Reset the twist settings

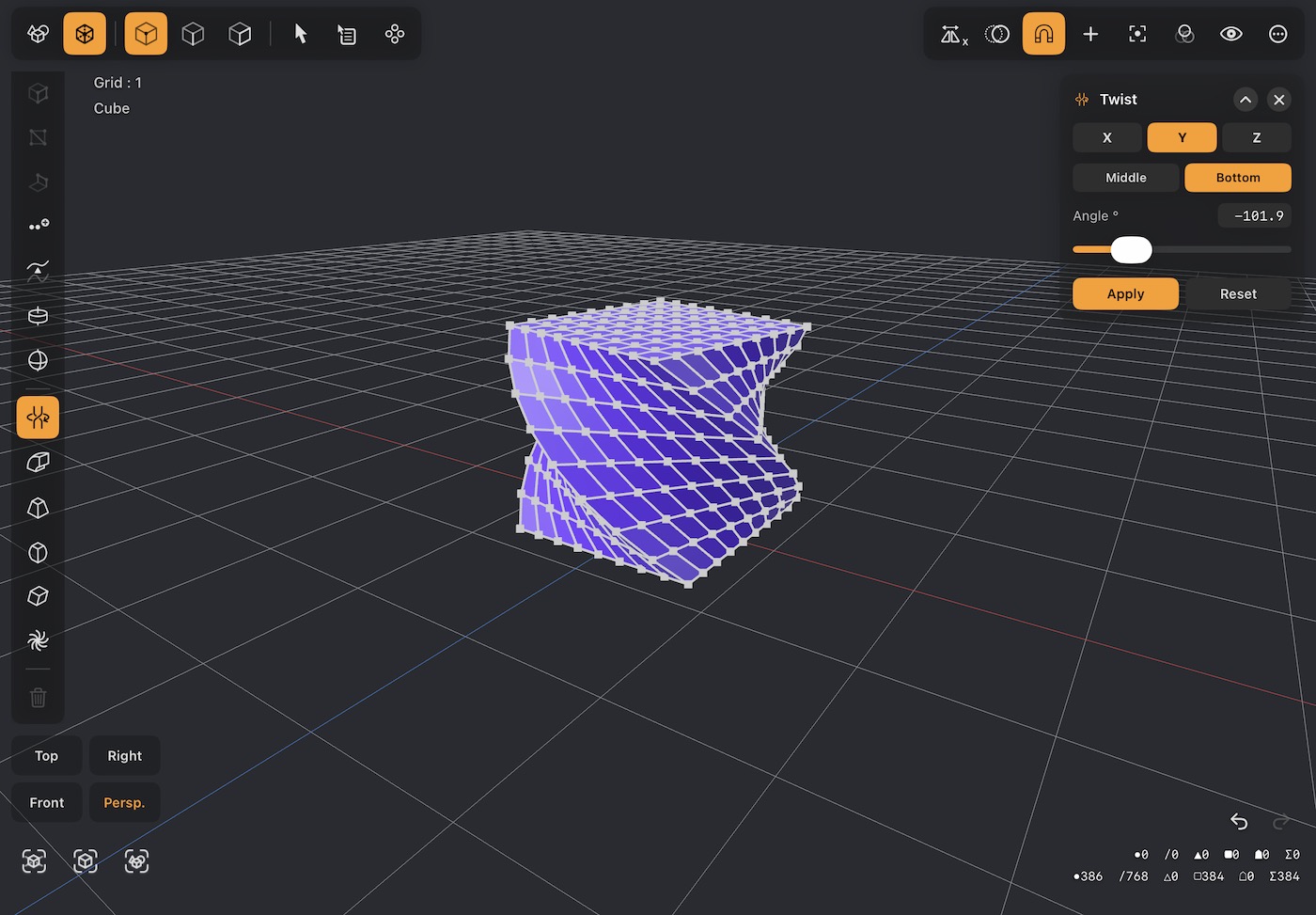click(1238, 294)
